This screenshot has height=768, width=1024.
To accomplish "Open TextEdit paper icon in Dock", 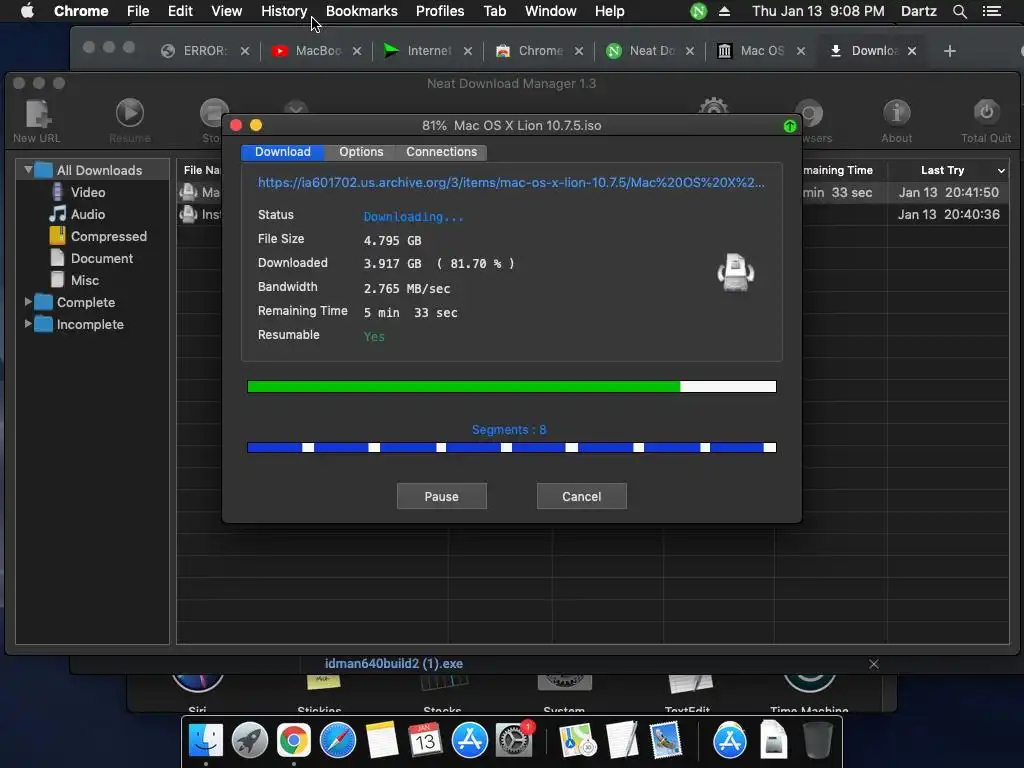I will [x=622, y=740].
